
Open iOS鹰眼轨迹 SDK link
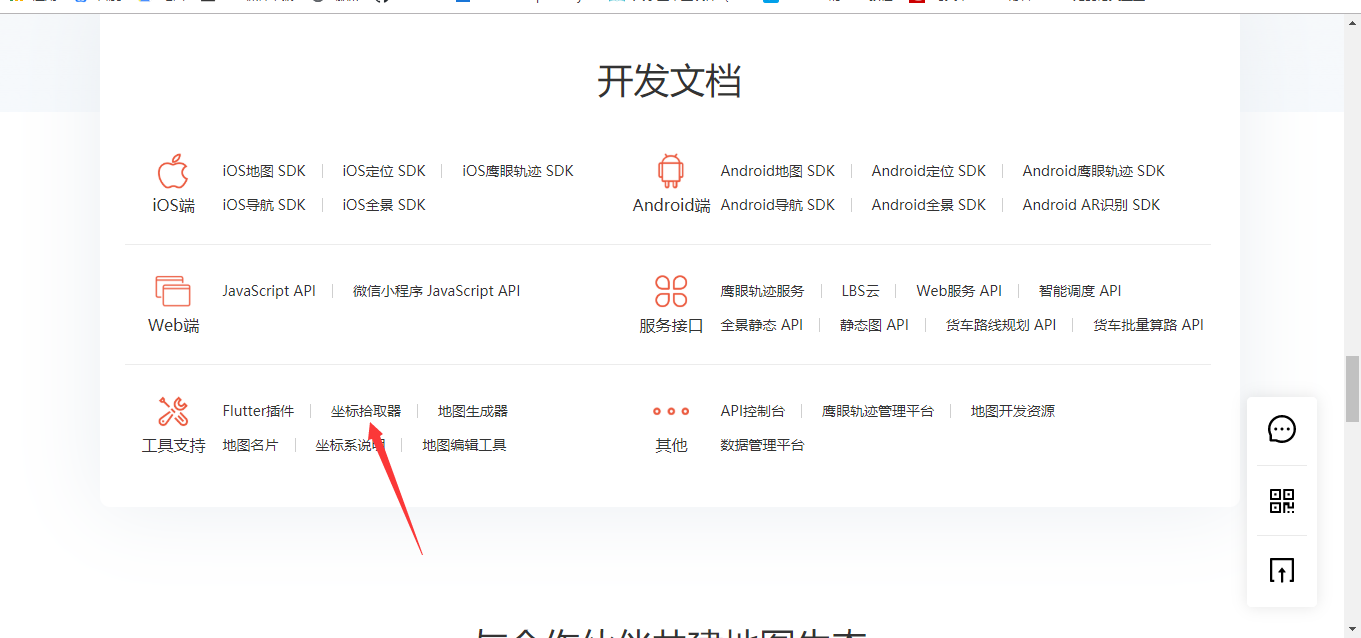click(x=518, y=171)
